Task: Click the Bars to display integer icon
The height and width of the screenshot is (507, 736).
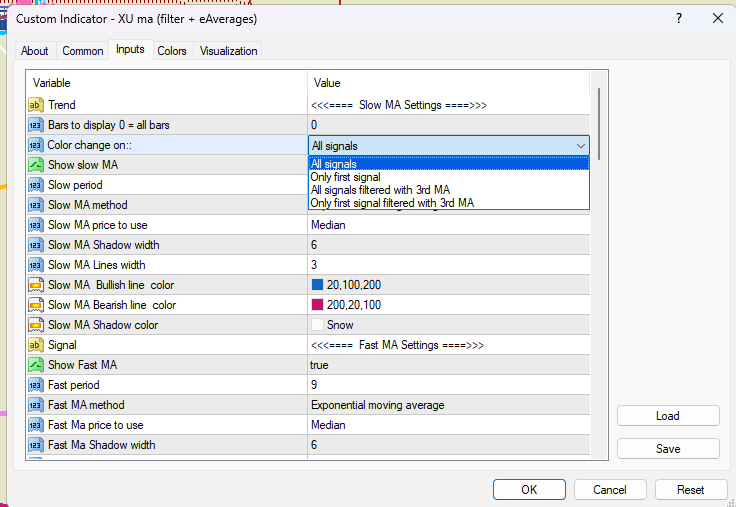Action: [x=35, y=125]
